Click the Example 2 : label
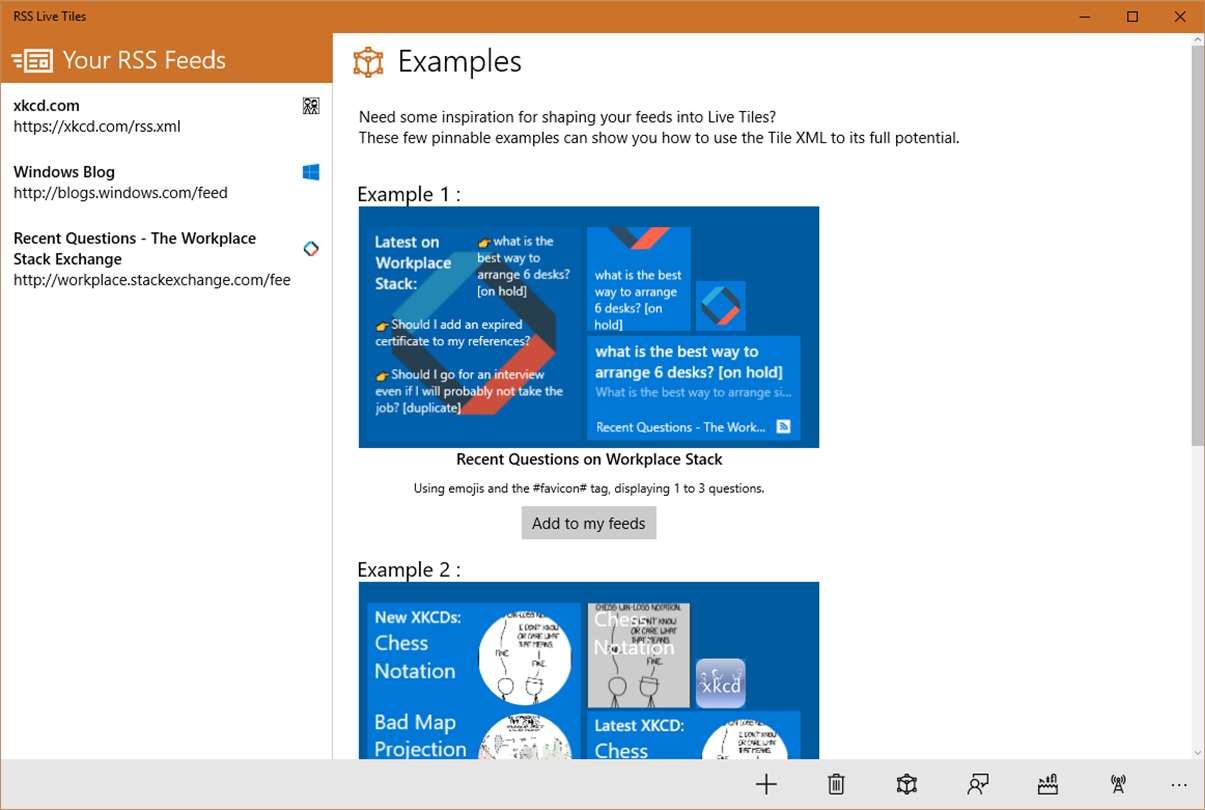 click(x=409, y=570)
